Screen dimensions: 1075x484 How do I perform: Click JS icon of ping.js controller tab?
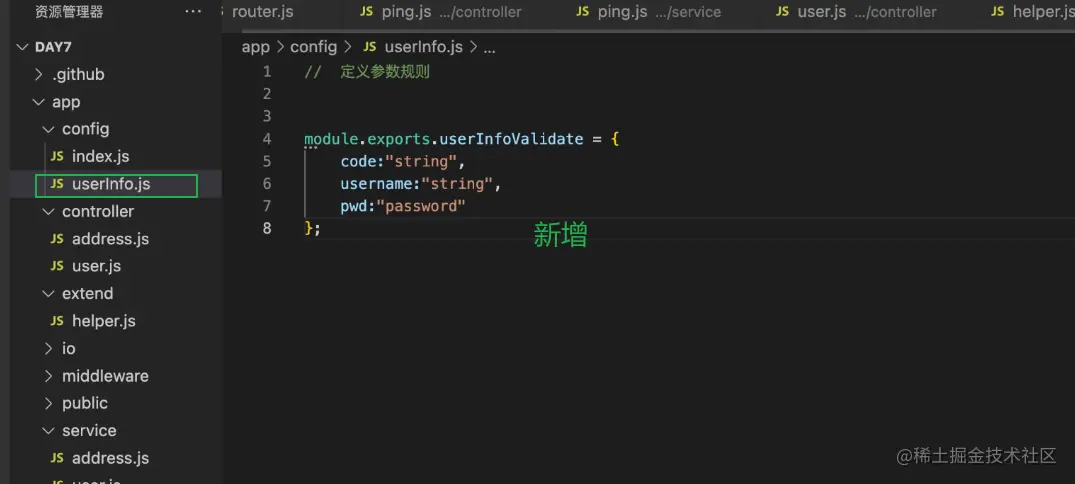367,12
